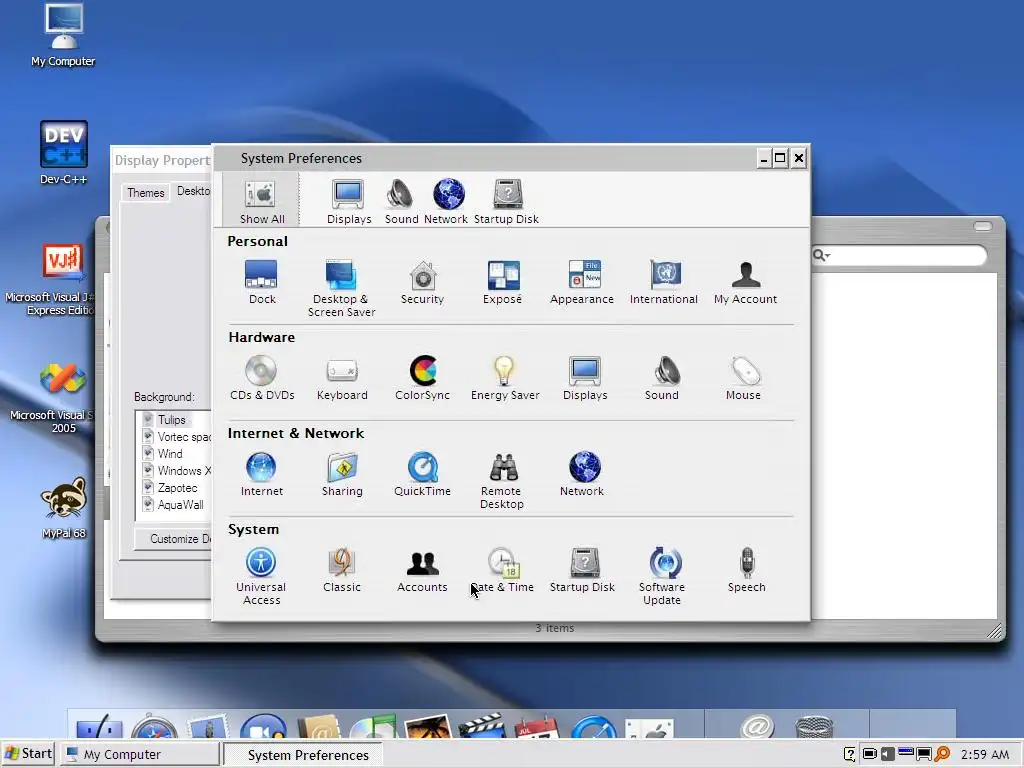Open the Speech preference pane

click(x=746, y=569)
